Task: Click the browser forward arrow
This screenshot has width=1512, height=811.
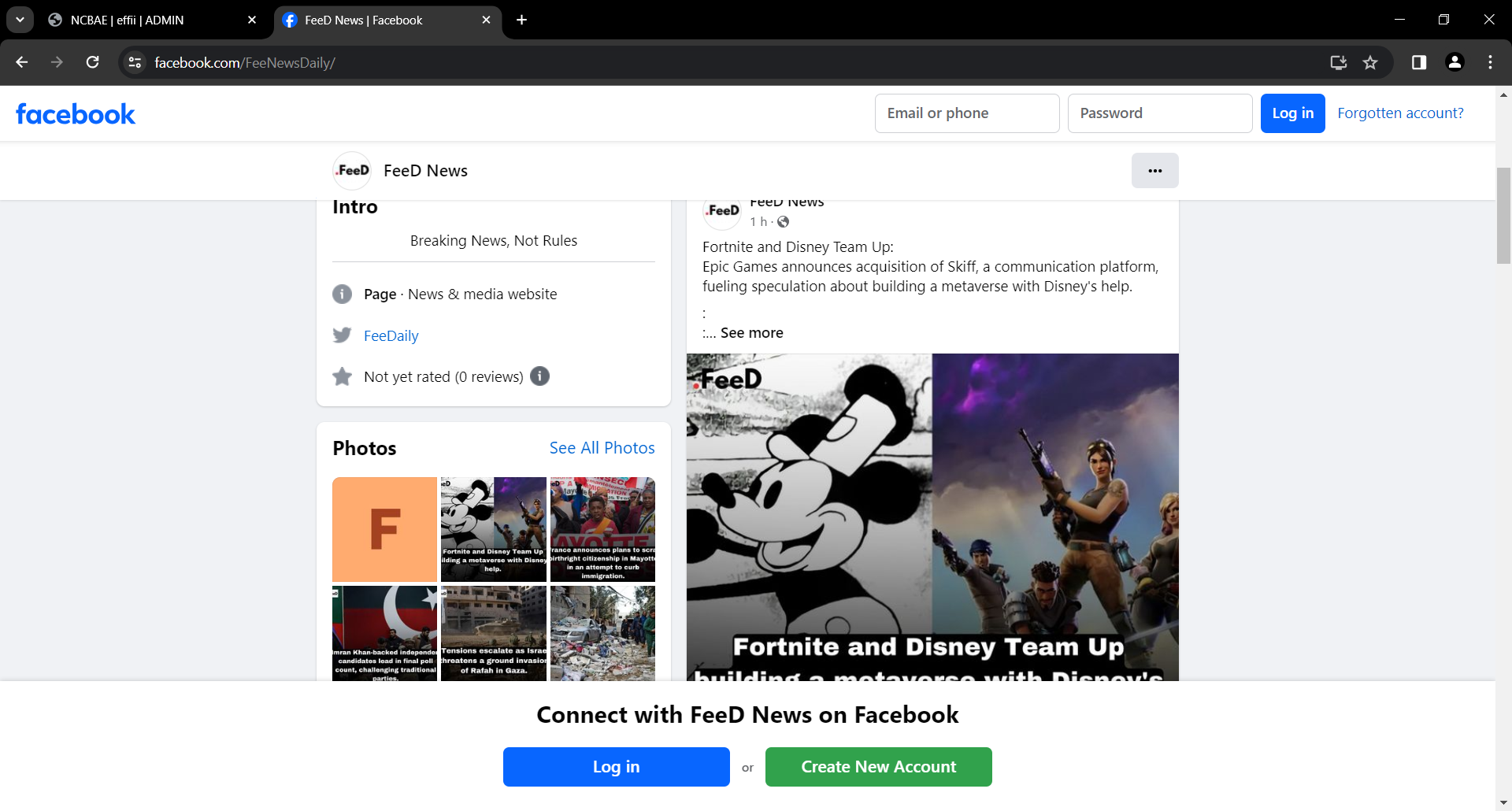Action: click(x=57, y=62)
